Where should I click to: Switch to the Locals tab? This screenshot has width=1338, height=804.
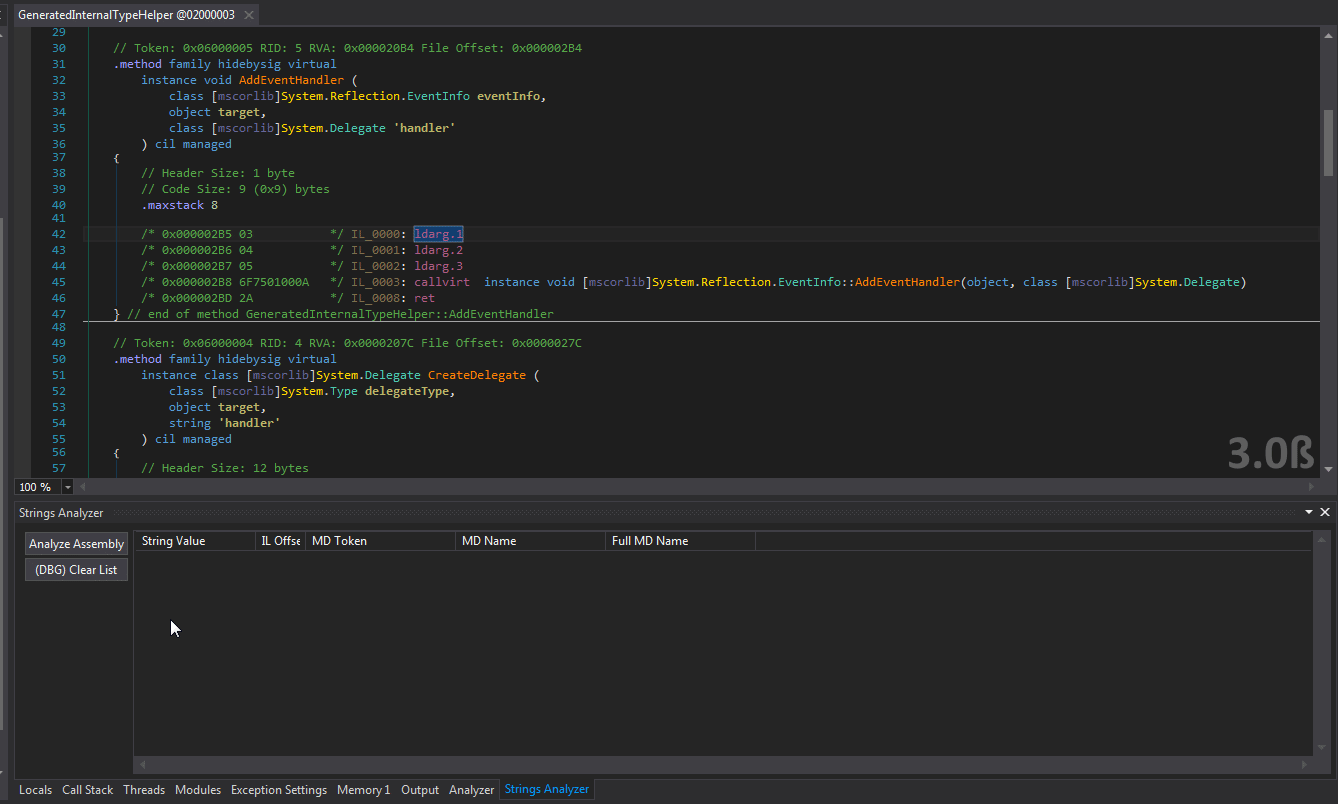pos(35,789)
